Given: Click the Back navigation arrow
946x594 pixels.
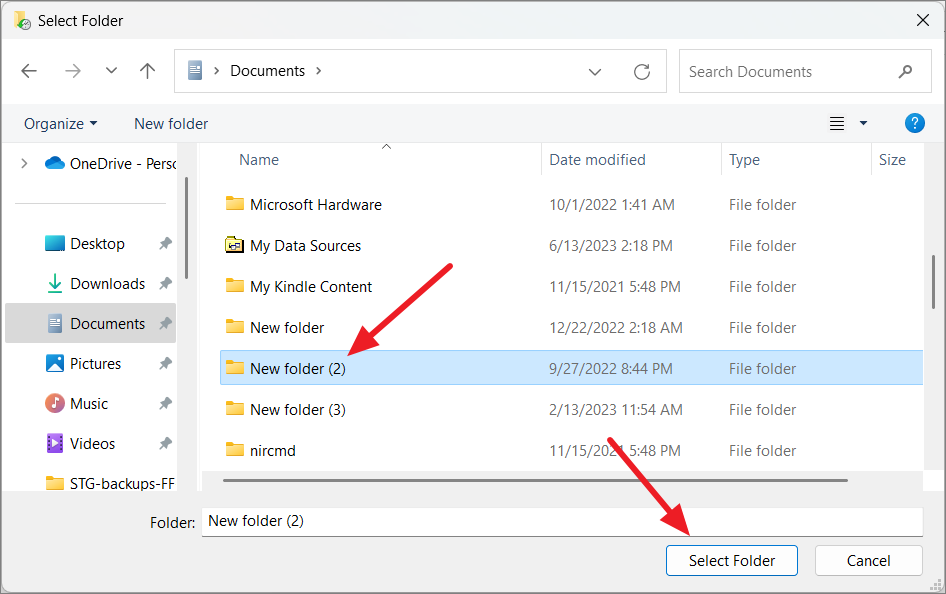Looking at the screenshot, I should tap(29, 70).
